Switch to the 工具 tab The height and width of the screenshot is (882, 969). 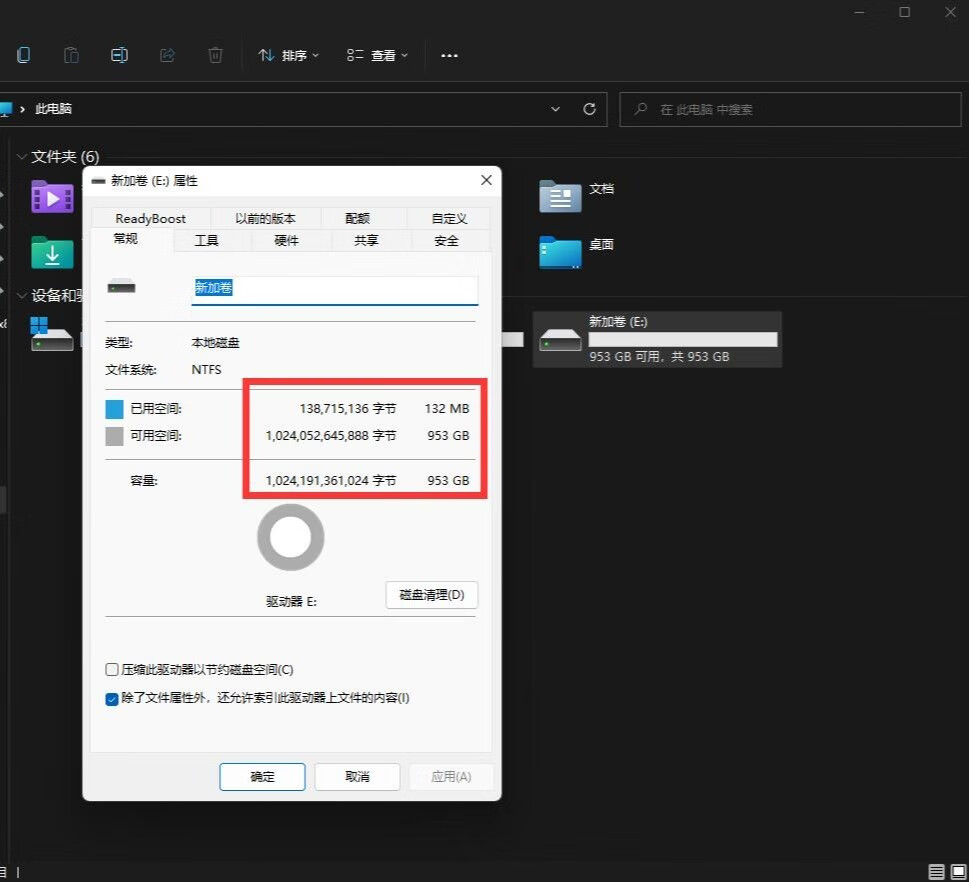[206, 240]
